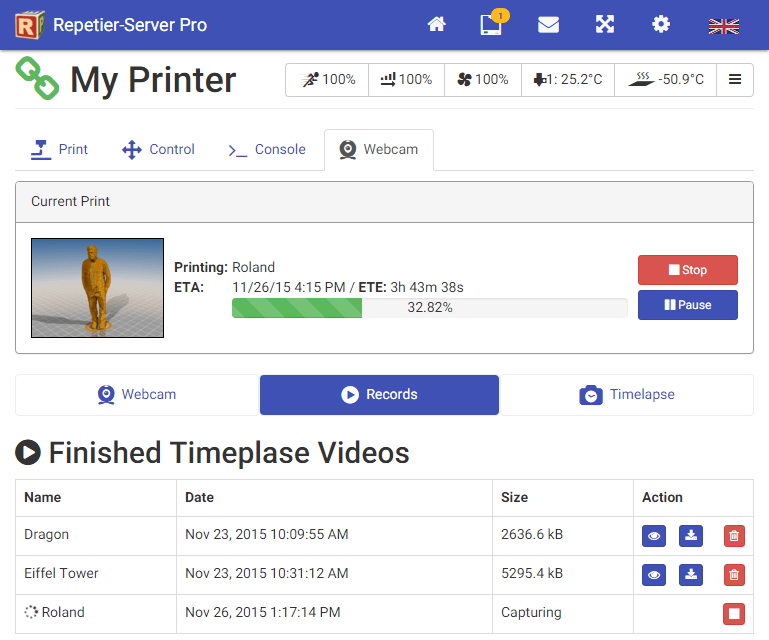
Task: Preview the Eiffel Tower video
Action: pyautogui.click(x=653, y=575)
